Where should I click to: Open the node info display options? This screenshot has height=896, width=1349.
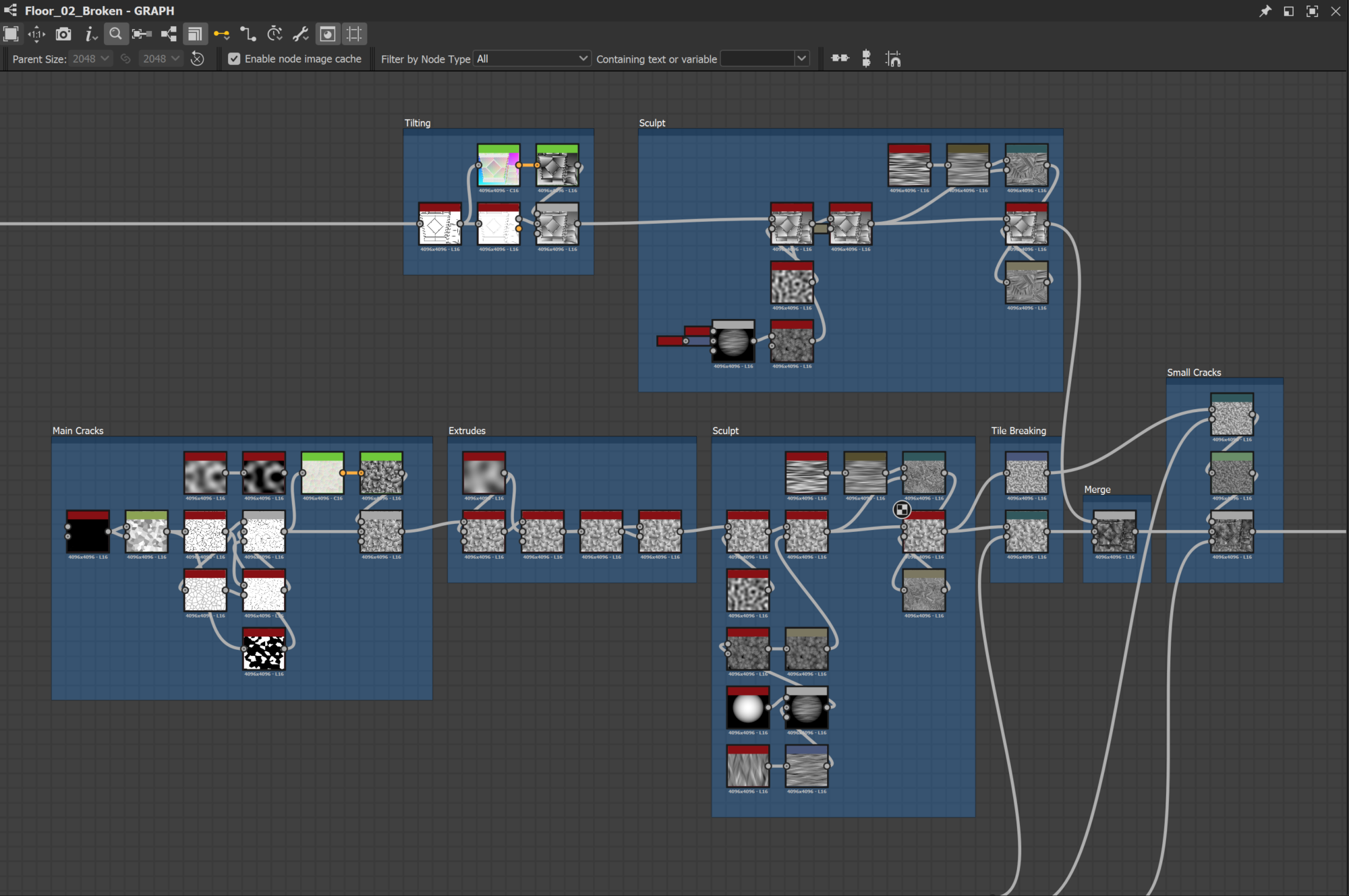pyautogui.click(x=90, y=34)
